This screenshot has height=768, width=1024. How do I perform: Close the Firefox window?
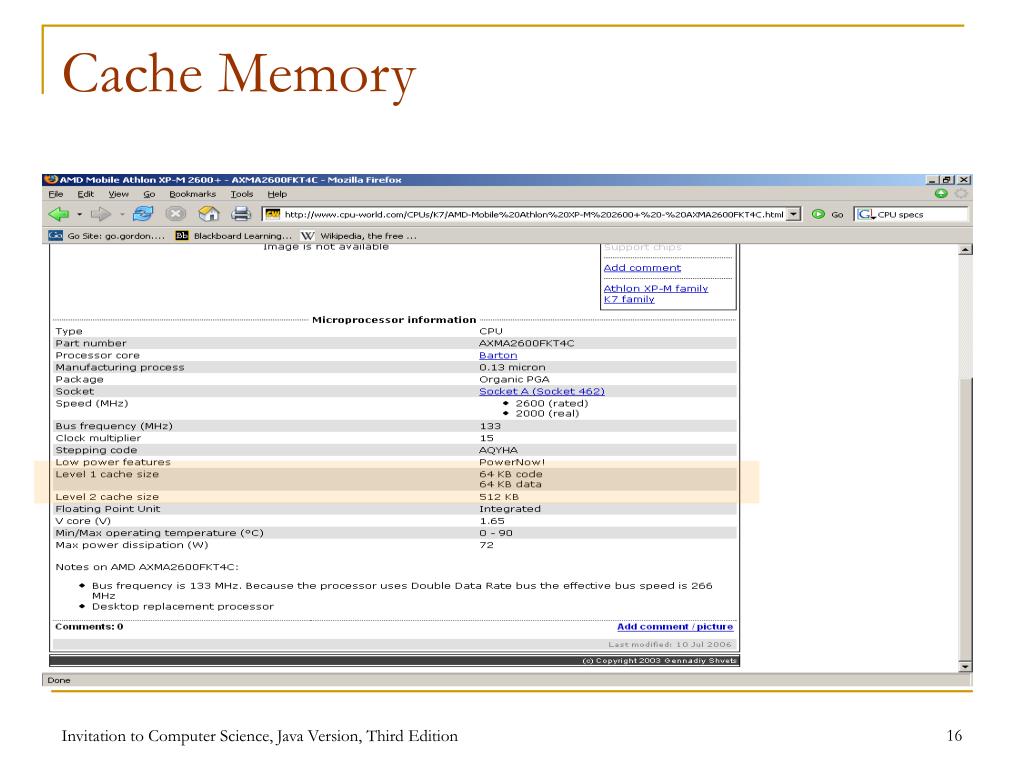click(x=964, y=180)
